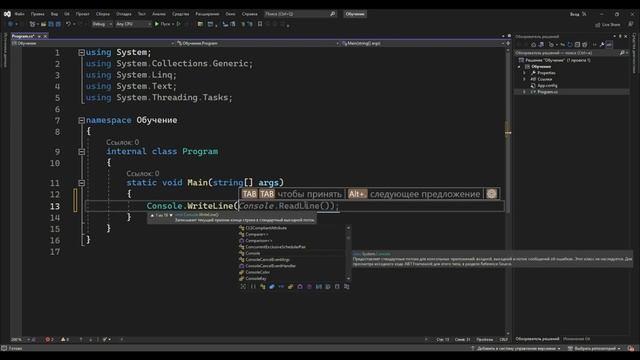The height and width of the screenshot is (360, 640).
Task: Close the Program.cs tab
Action: [x=45, y=36]
